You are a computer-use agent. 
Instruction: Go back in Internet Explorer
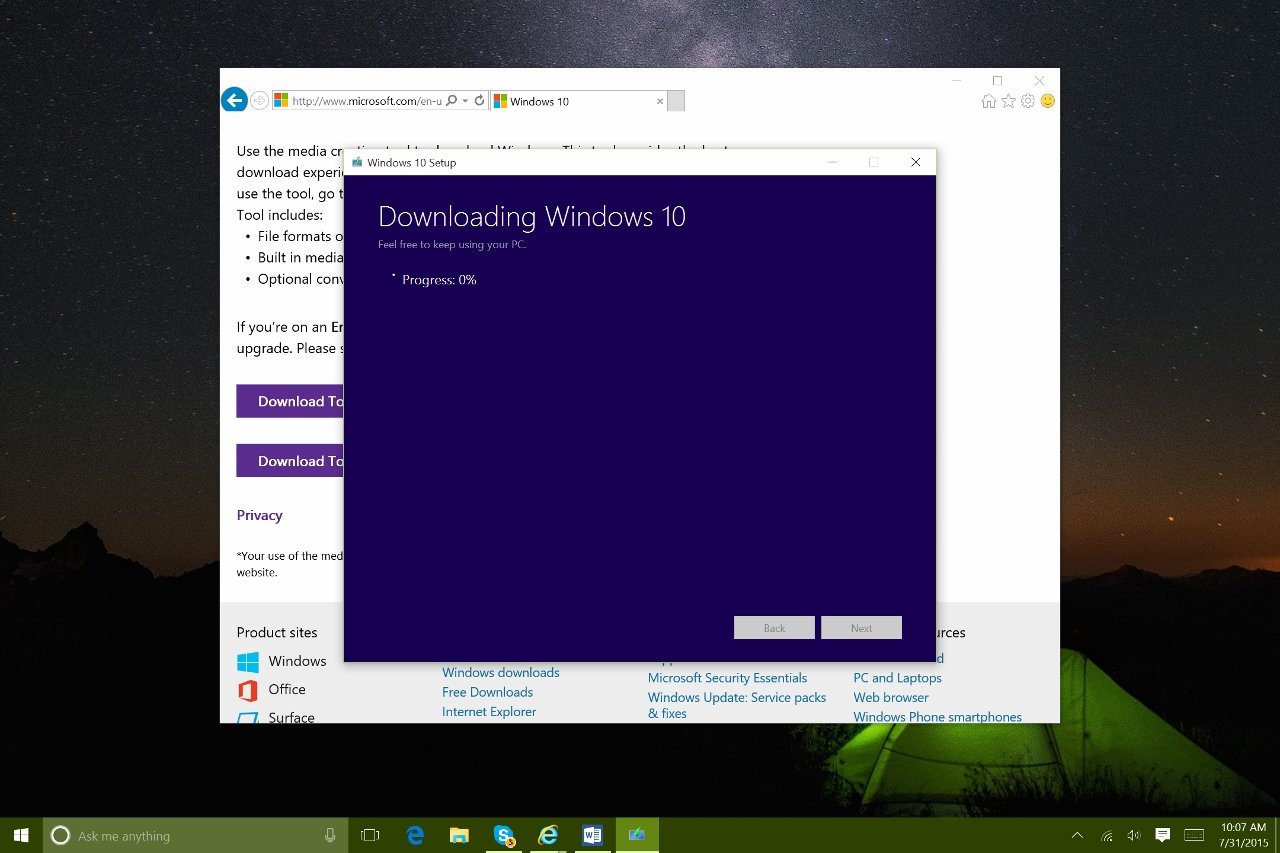click(234, 100)
